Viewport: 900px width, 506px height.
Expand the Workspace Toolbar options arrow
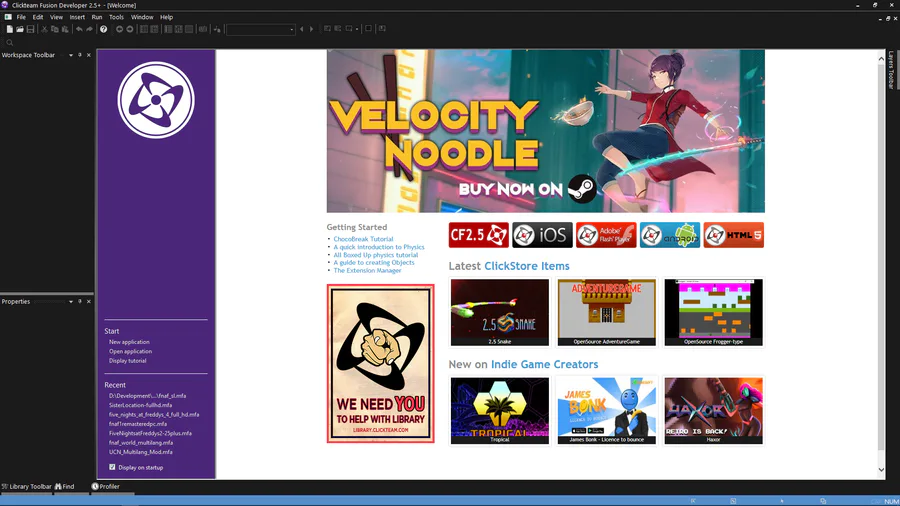tap(71, 55)
